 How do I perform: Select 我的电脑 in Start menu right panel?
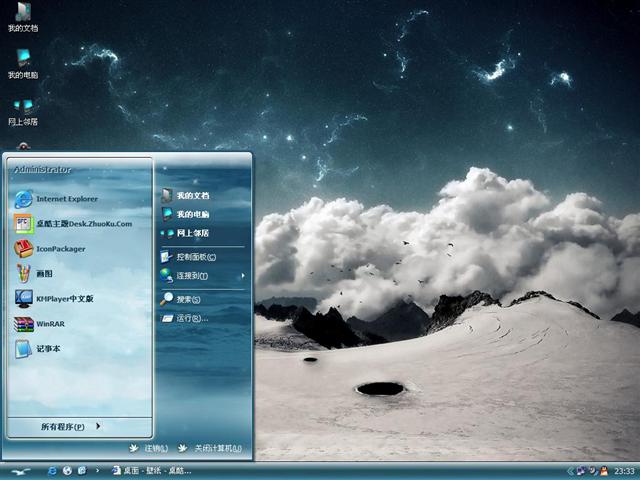pos(192,214)
